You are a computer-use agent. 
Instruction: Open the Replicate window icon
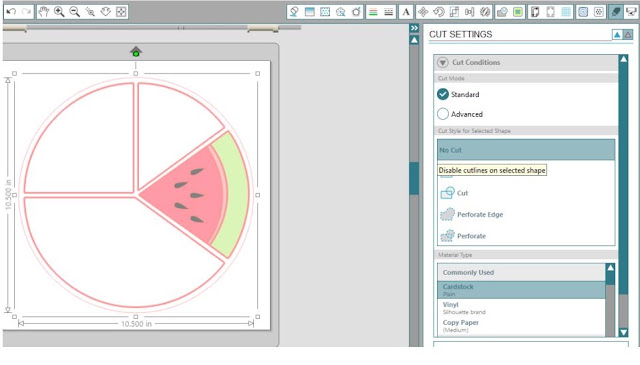[x=485, y=12]
